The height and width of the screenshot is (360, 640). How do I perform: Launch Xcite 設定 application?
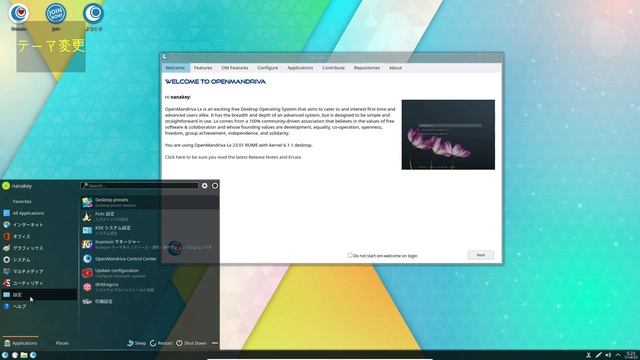pyautogui.click(x=149, y=216)
